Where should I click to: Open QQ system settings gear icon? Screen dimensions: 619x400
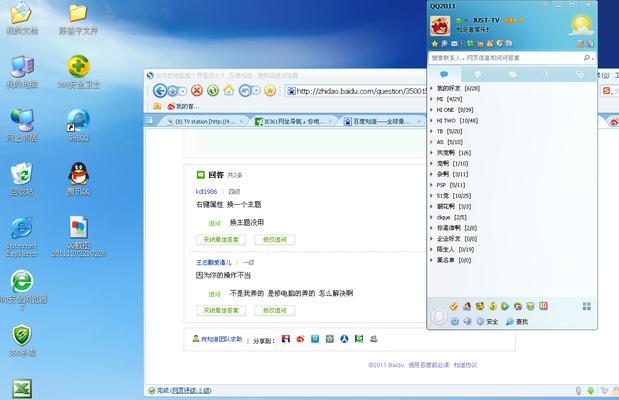tap(455, 321)
